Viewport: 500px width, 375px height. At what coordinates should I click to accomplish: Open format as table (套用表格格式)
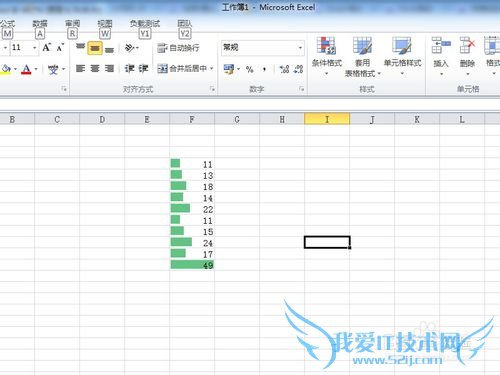(x=362, y=56)
